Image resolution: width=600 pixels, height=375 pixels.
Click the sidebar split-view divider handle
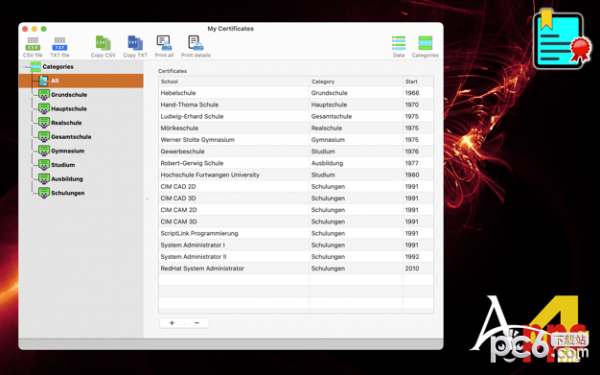(x=147, y=199)
